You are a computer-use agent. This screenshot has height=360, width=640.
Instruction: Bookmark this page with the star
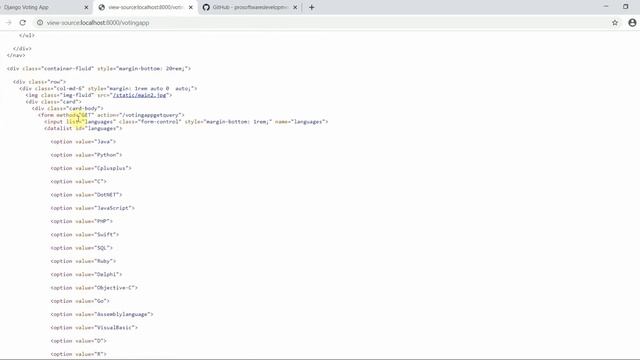(x=615, y=23)
